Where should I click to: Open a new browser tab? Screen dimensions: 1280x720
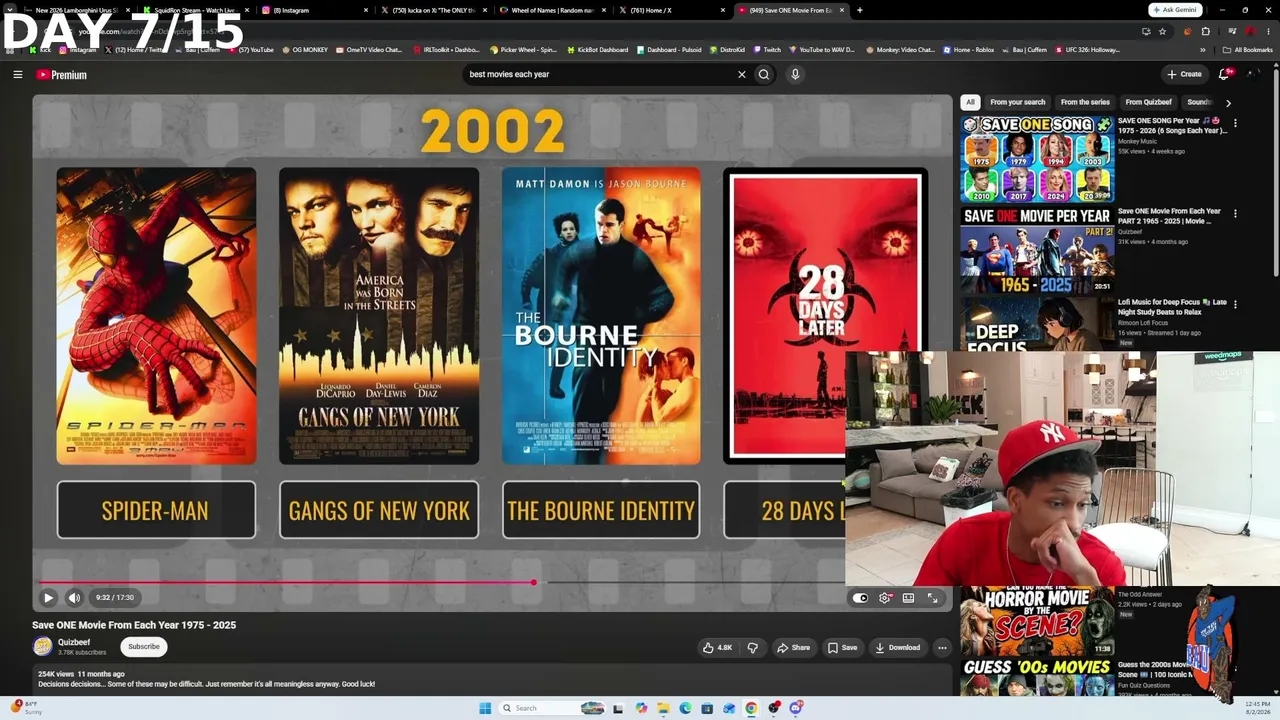[859, 10]
